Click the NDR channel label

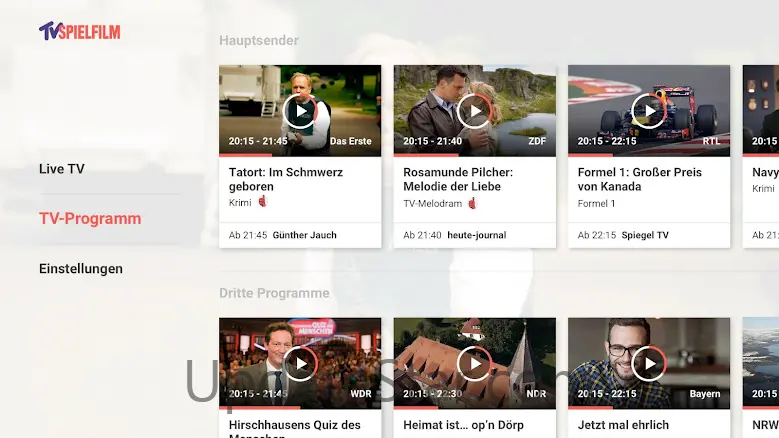coord(536,394)
